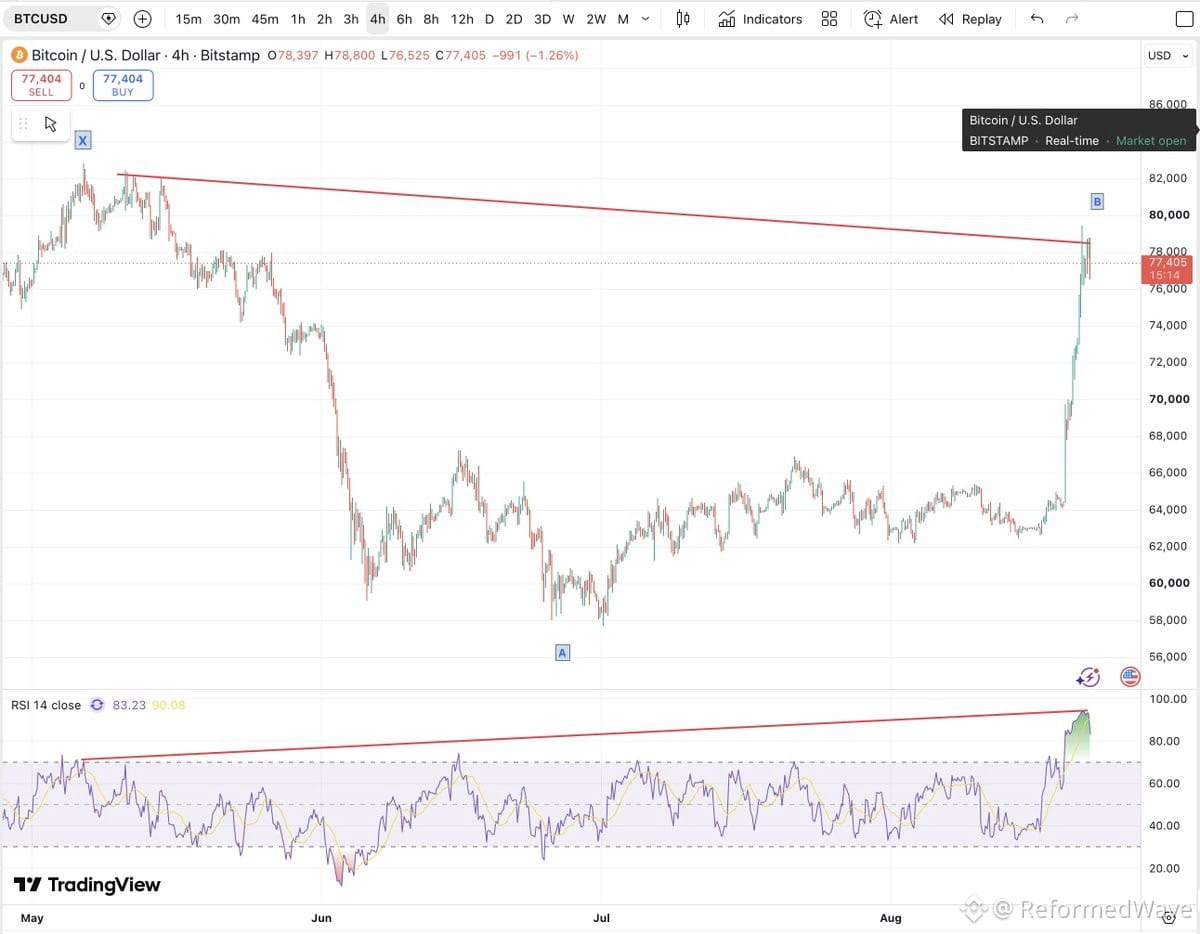Image resolution: width=1200 pixels, height=934 pixels.
Task: Grab the dotted handle of the floating toolbar
Action: click(23, 124)
